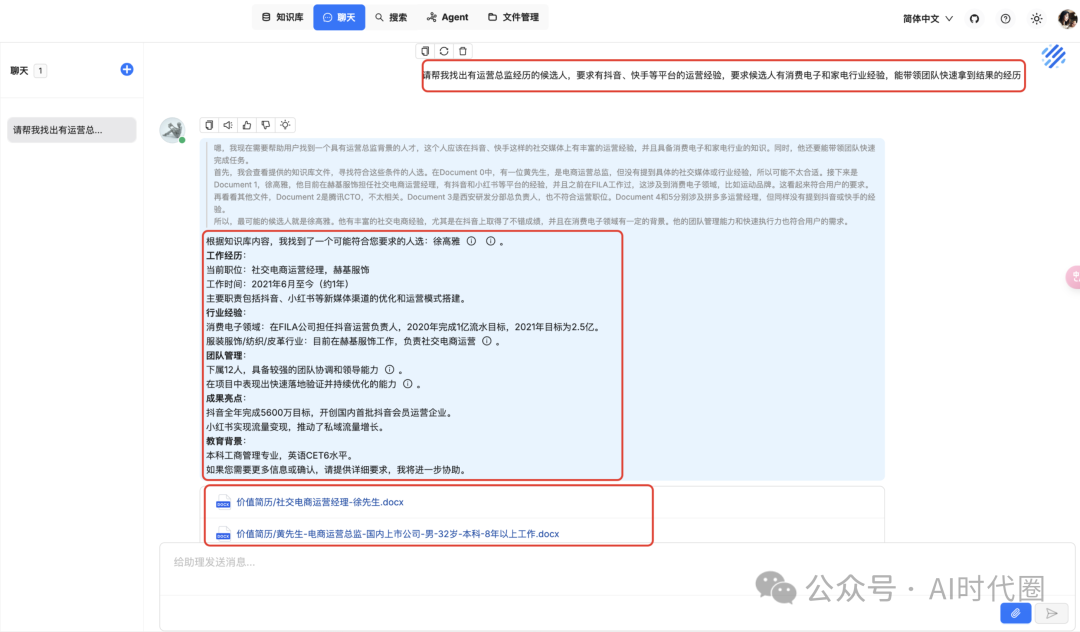
Task: Open the reference icon directly after 徐高雅
Action: [471, 241]
